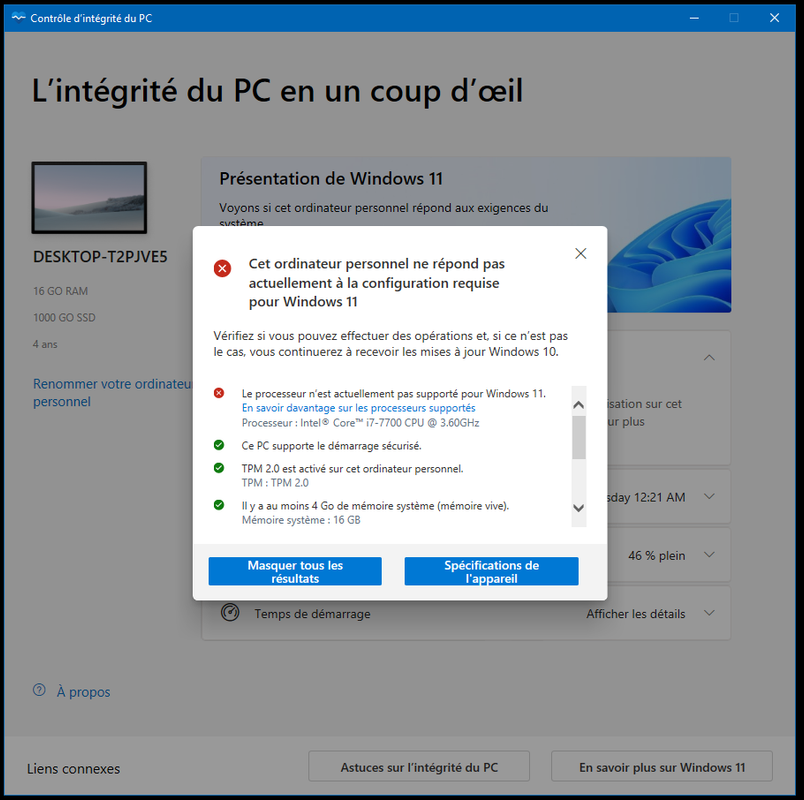This screenshot has width=804, height=800.
Task: Click green check icon for secure boot
Action: tap(219, 445)
